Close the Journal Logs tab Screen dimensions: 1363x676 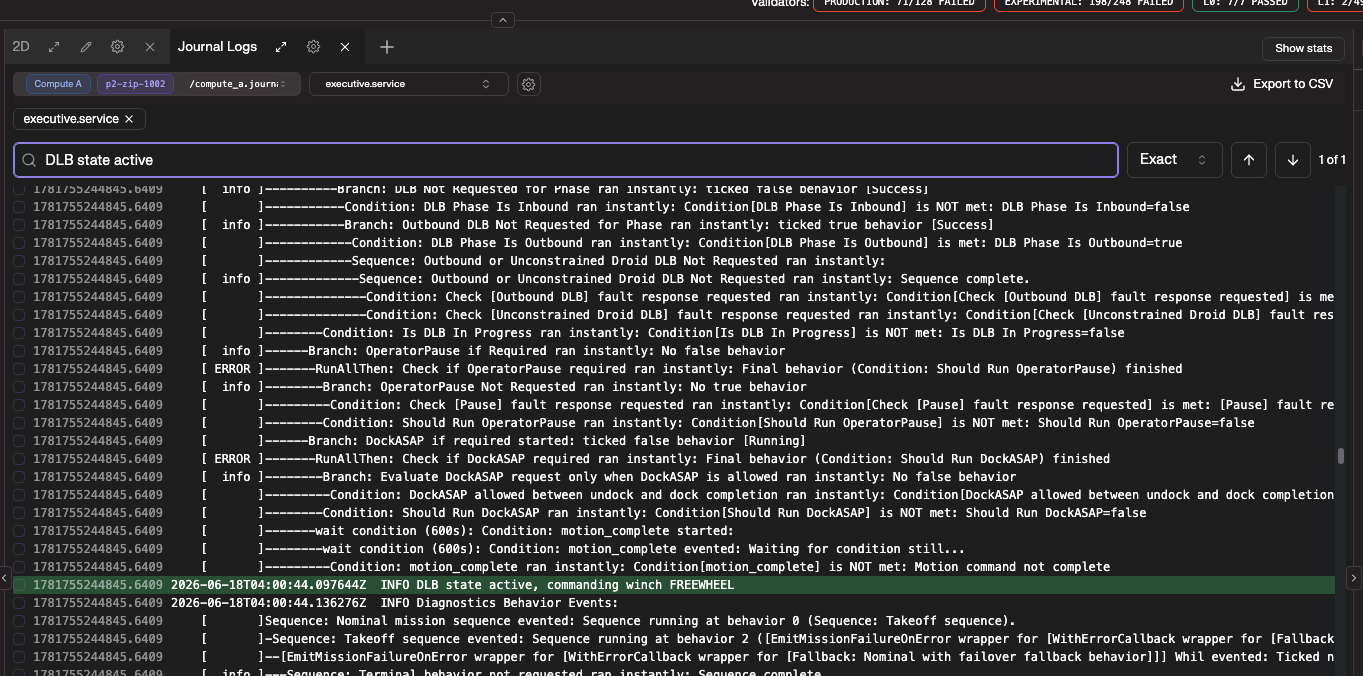point(345,47)
